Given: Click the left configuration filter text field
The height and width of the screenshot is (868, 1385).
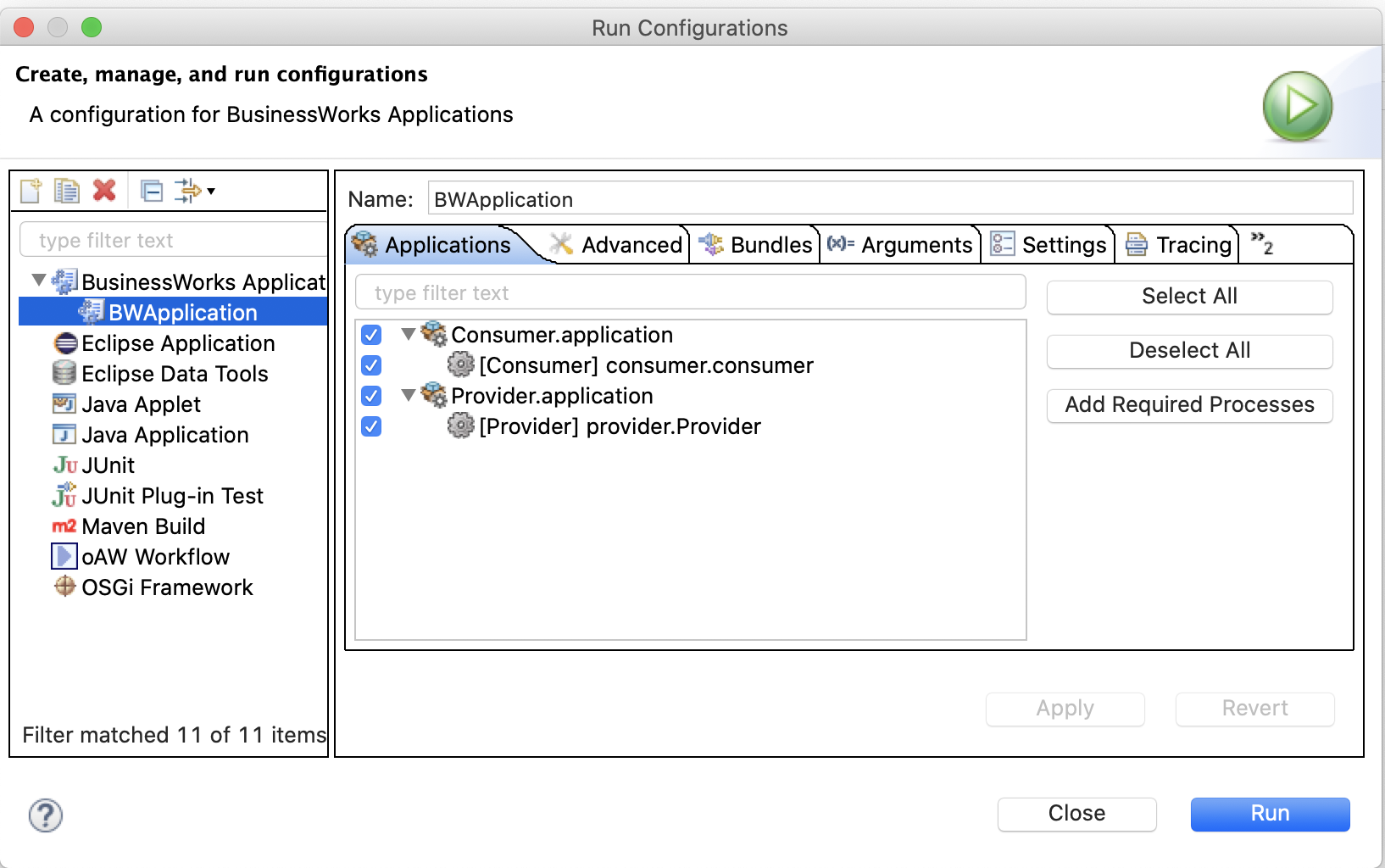Looking at the screenshot, I should 173,241.
